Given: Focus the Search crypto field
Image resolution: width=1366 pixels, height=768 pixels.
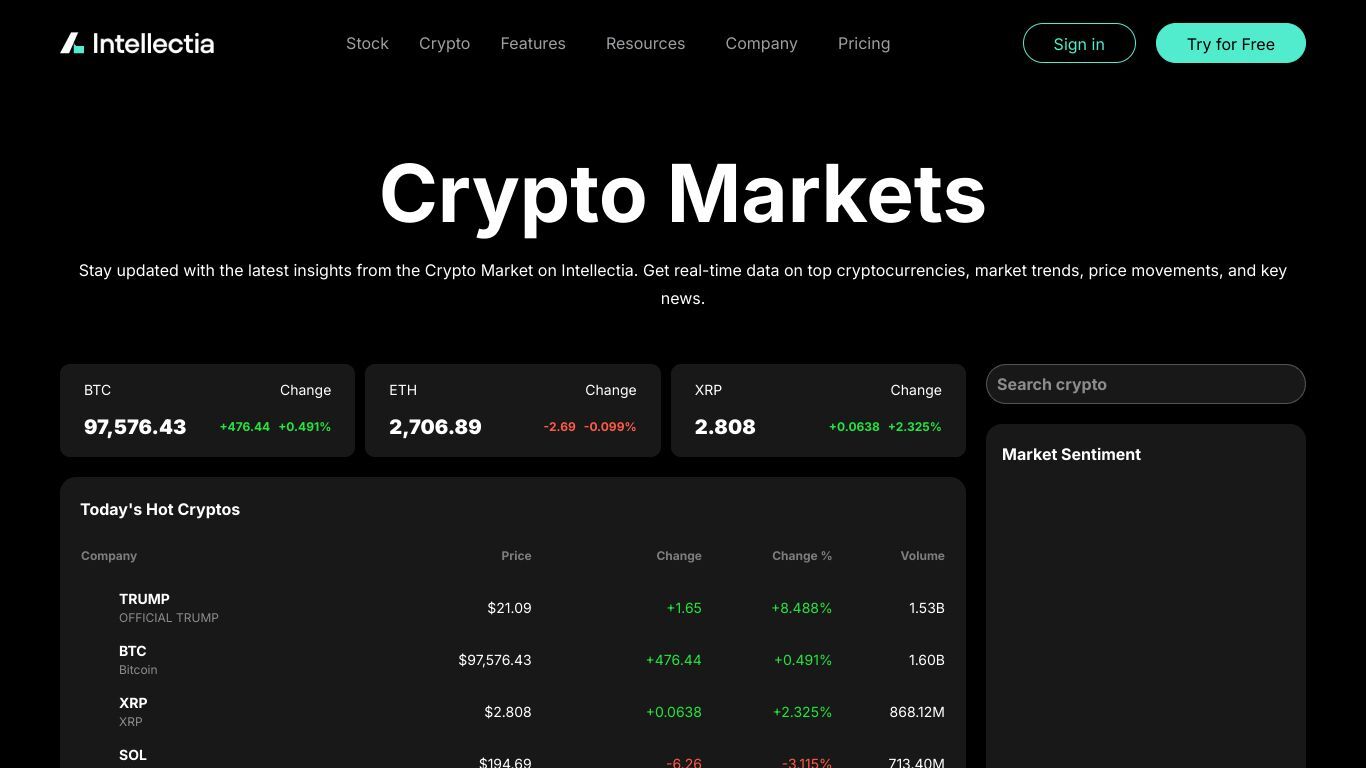Looking at the screenshot, I should [1146, 384].
